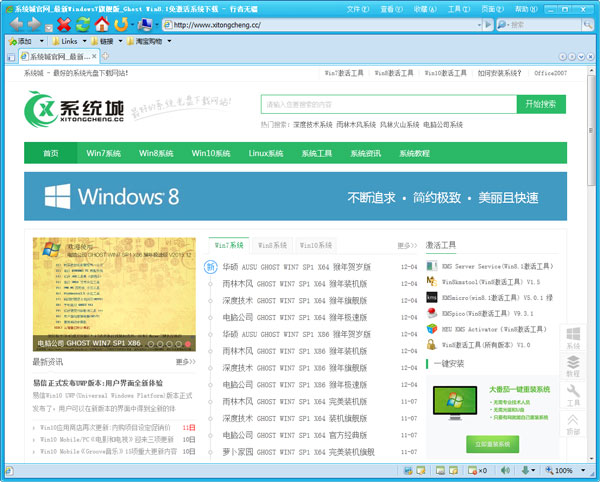
Task: Select the first carousel dot
Action: pyautogui.click(x=151, y=344)
